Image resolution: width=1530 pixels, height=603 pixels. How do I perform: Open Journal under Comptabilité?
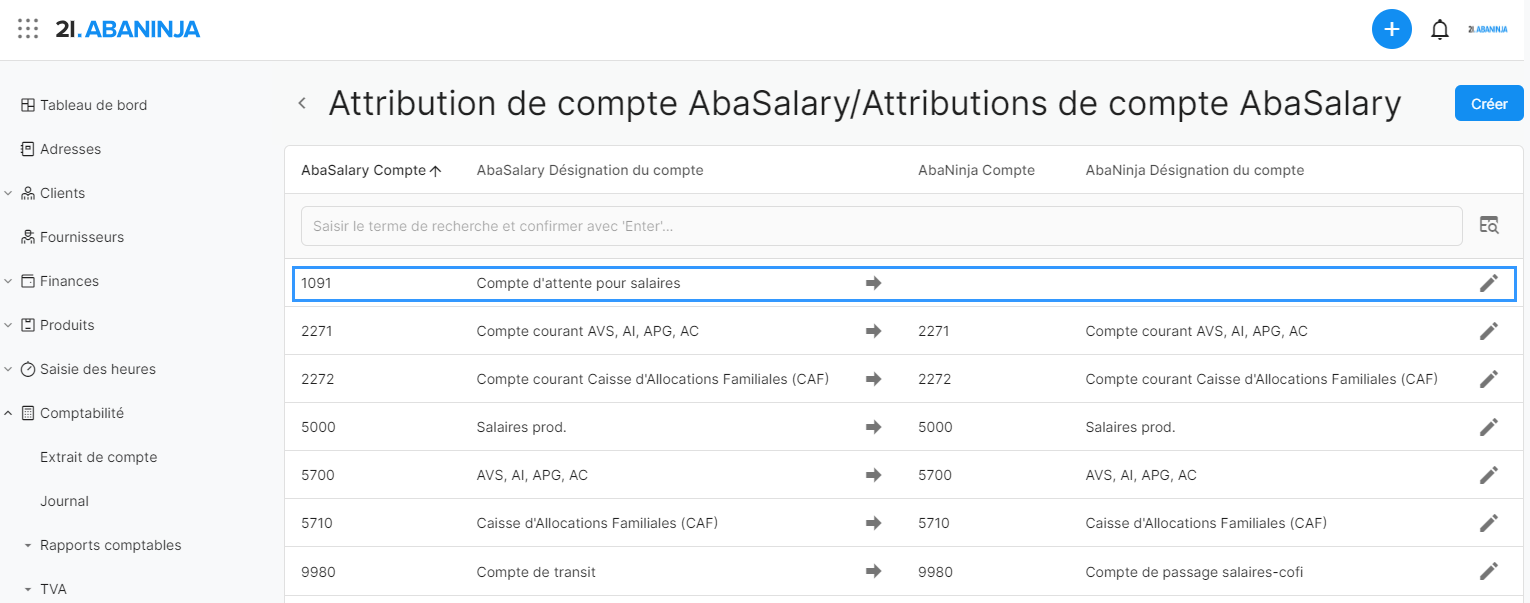tap(64, 501)
